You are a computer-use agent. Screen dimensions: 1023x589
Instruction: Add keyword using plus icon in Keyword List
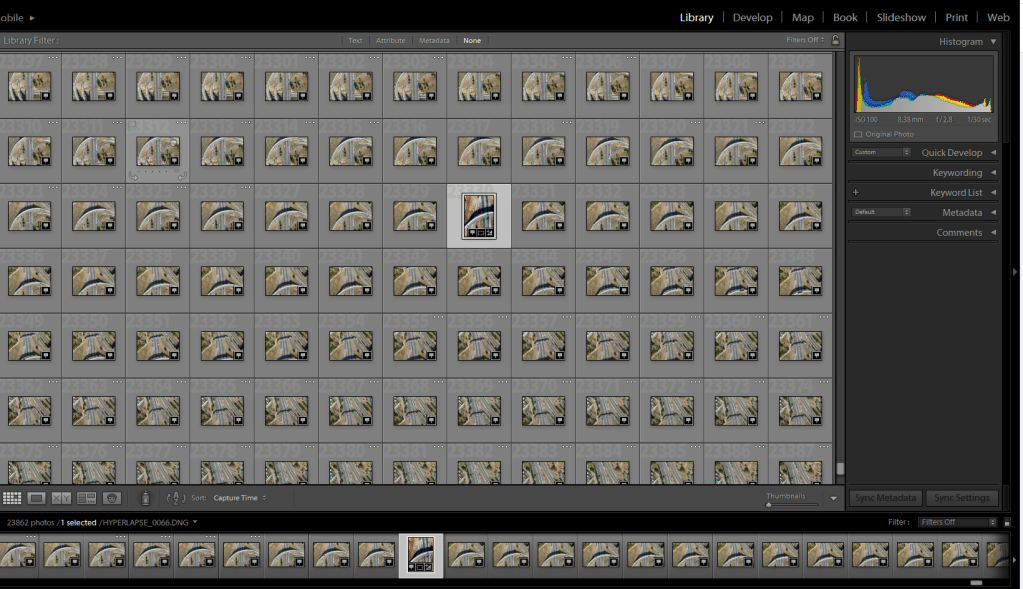pyautogui.click(x=856, y=192)
